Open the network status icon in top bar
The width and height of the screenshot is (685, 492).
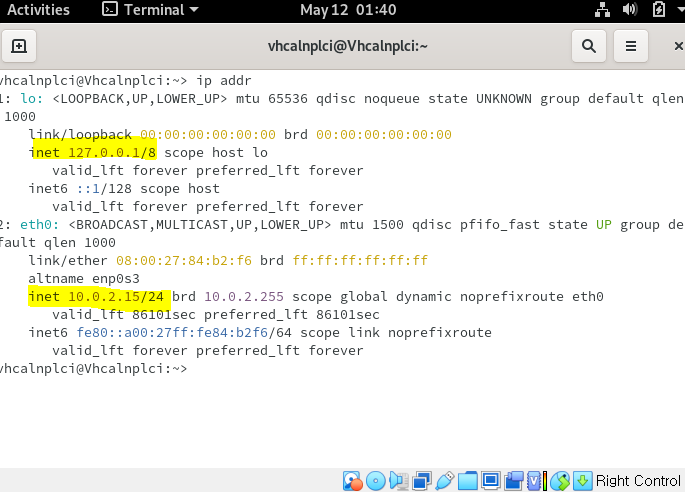602,10
